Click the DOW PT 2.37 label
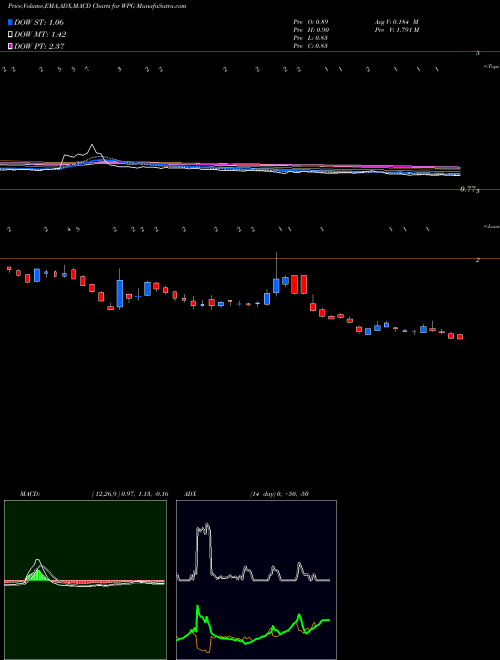This screenshot has width=500, height=660. (x=39, y=46)
